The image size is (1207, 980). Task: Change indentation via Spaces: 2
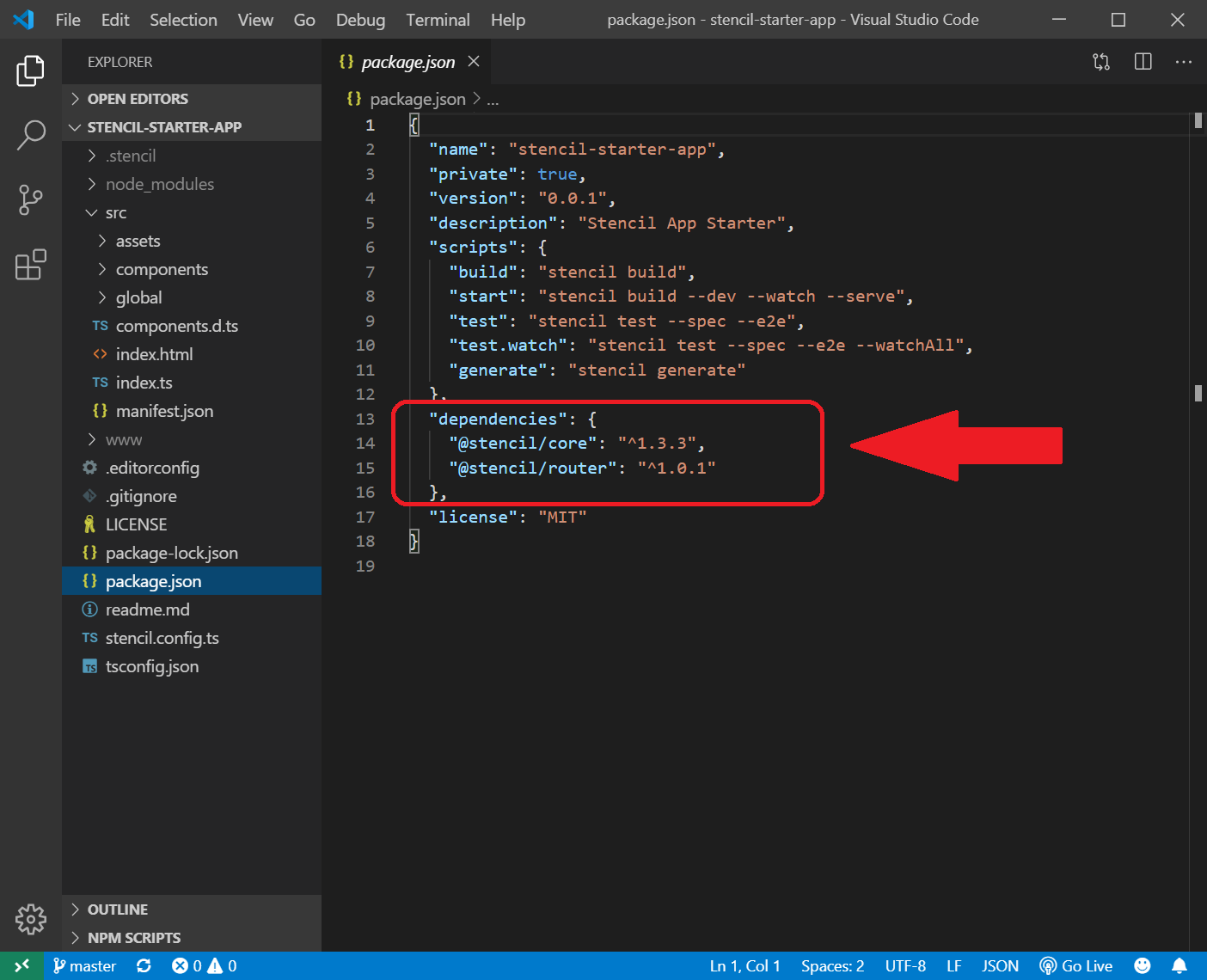pyautogui.click(x=833, y=966)
